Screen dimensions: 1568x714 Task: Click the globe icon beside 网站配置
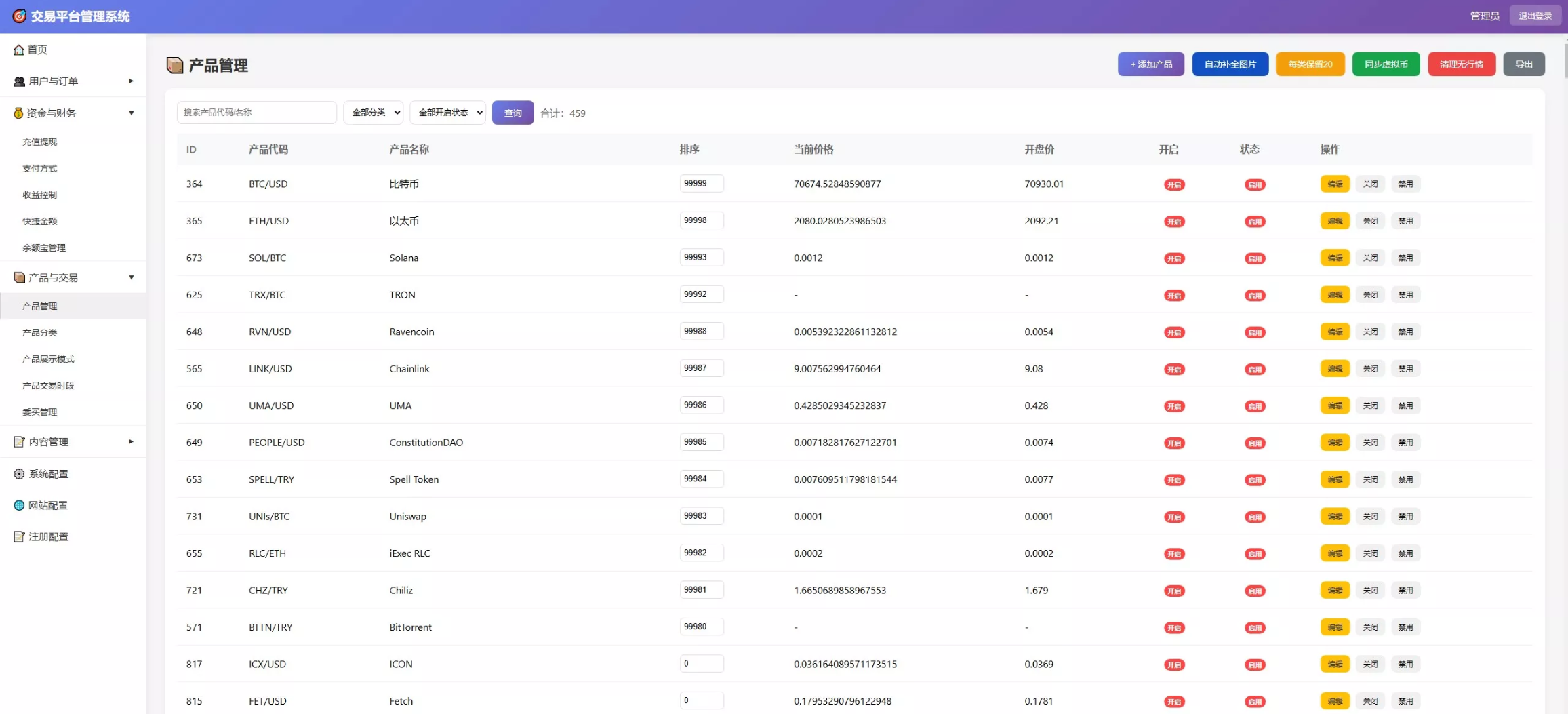pos(19,505)
